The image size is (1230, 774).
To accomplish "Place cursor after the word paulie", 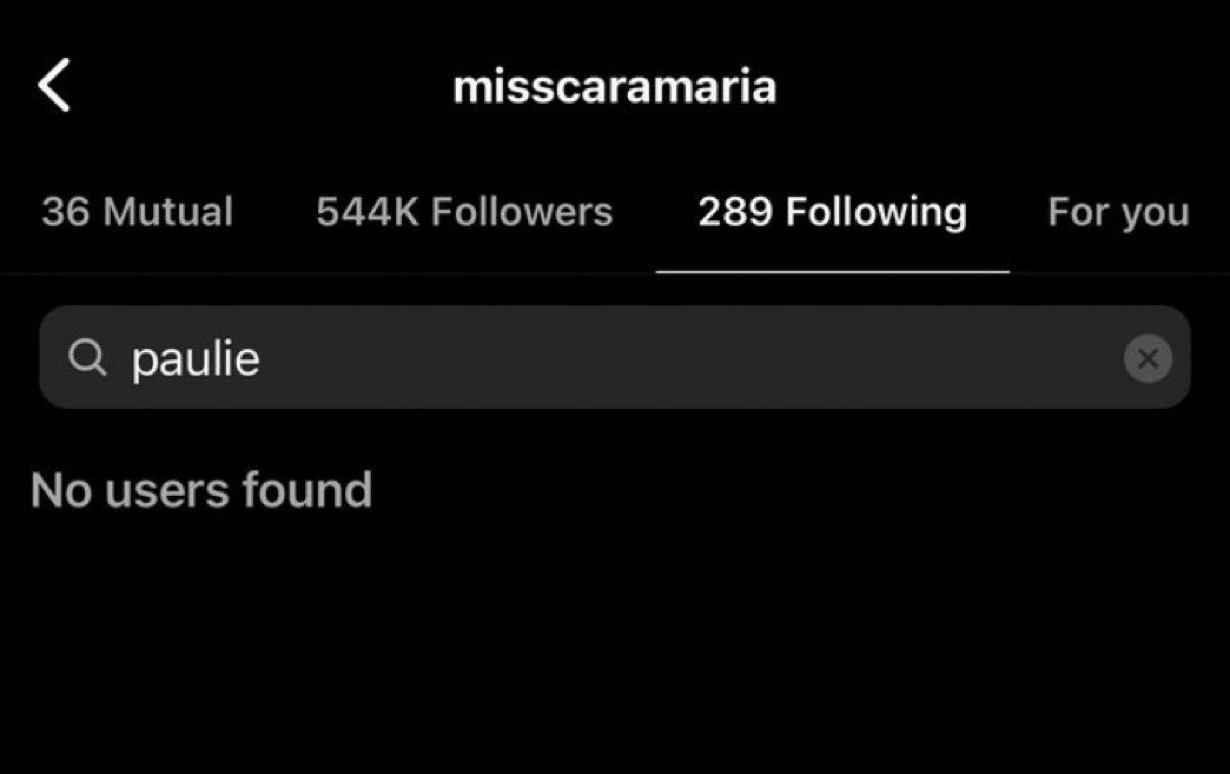I will tap(262, 358).
